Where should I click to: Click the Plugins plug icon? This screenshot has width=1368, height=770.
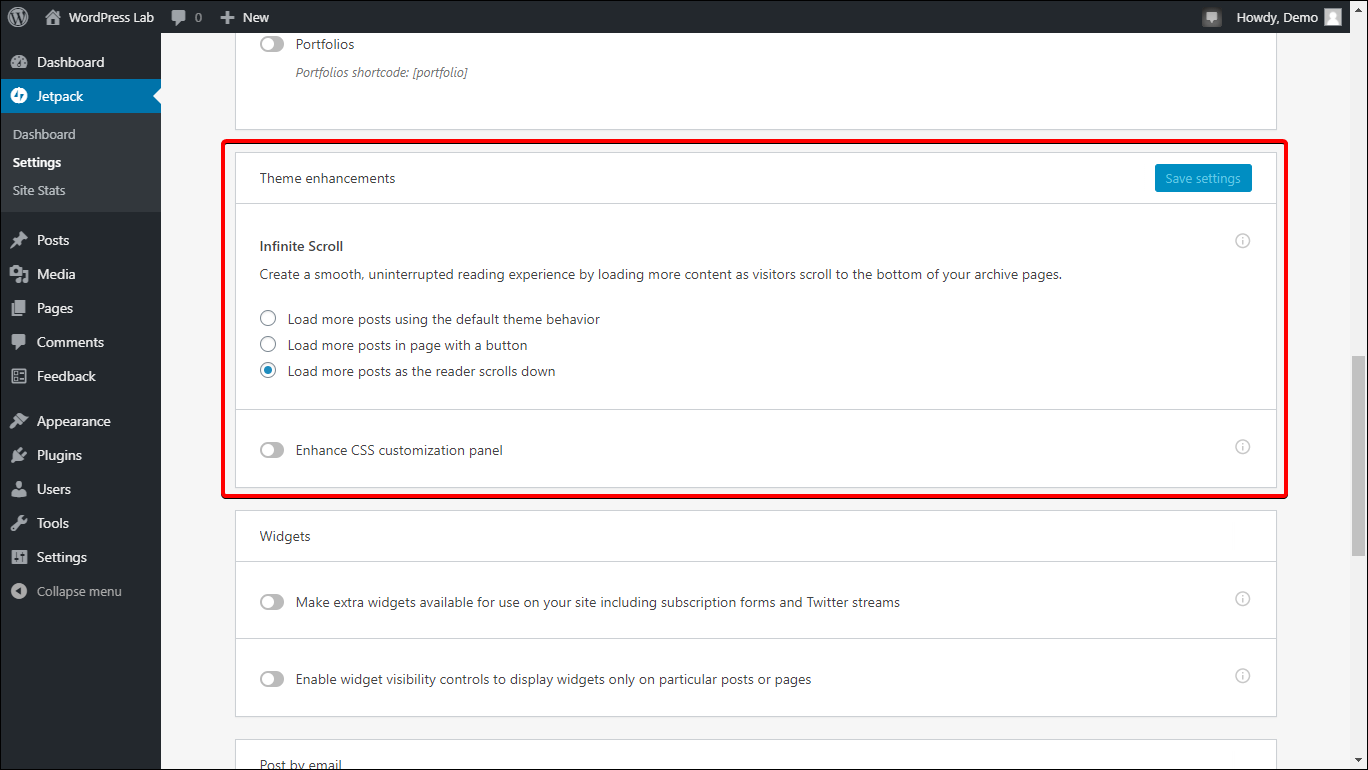(19, 455)
